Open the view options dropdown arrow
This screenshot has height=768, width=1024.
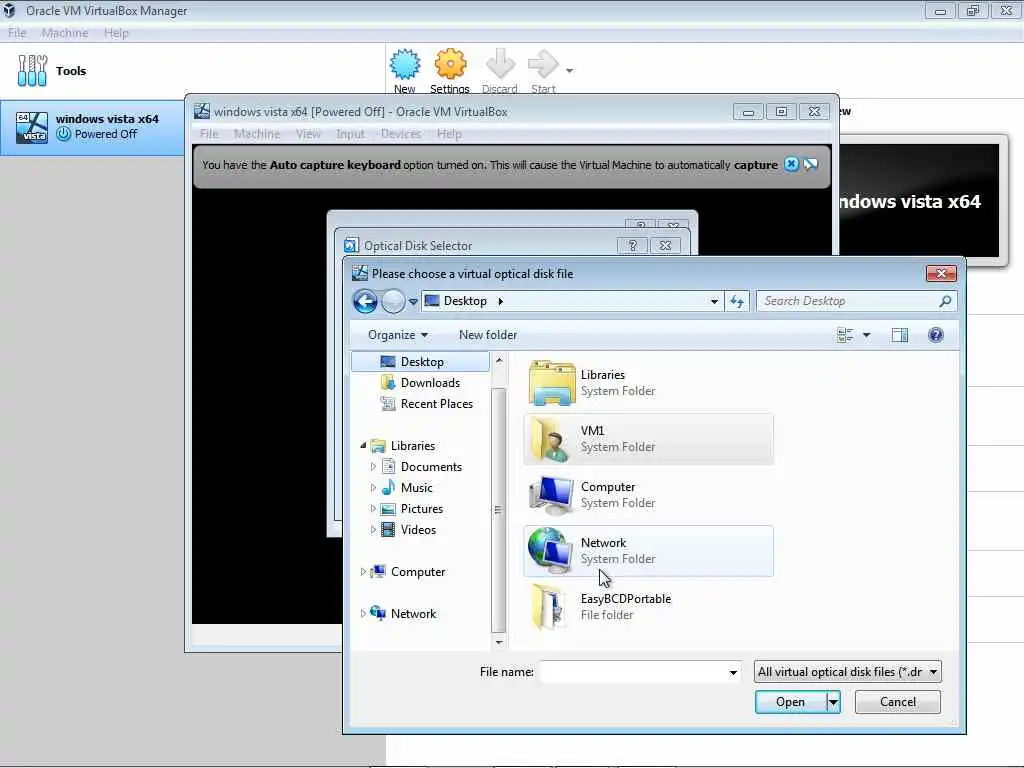pos(867,335)
